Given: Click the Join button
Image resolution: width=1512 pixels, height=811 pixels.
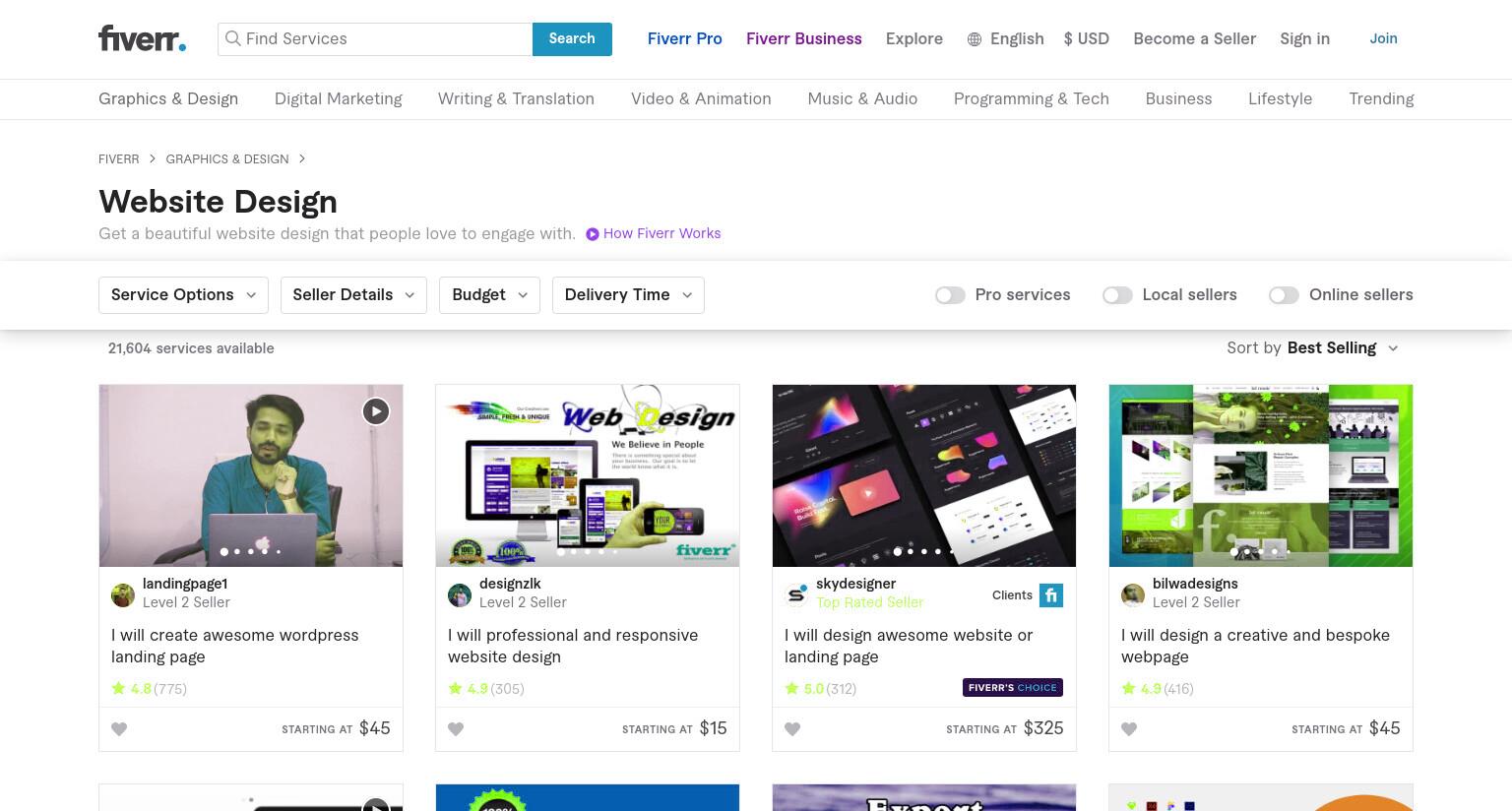Looking at the screenshot, I should [1383, 38].
